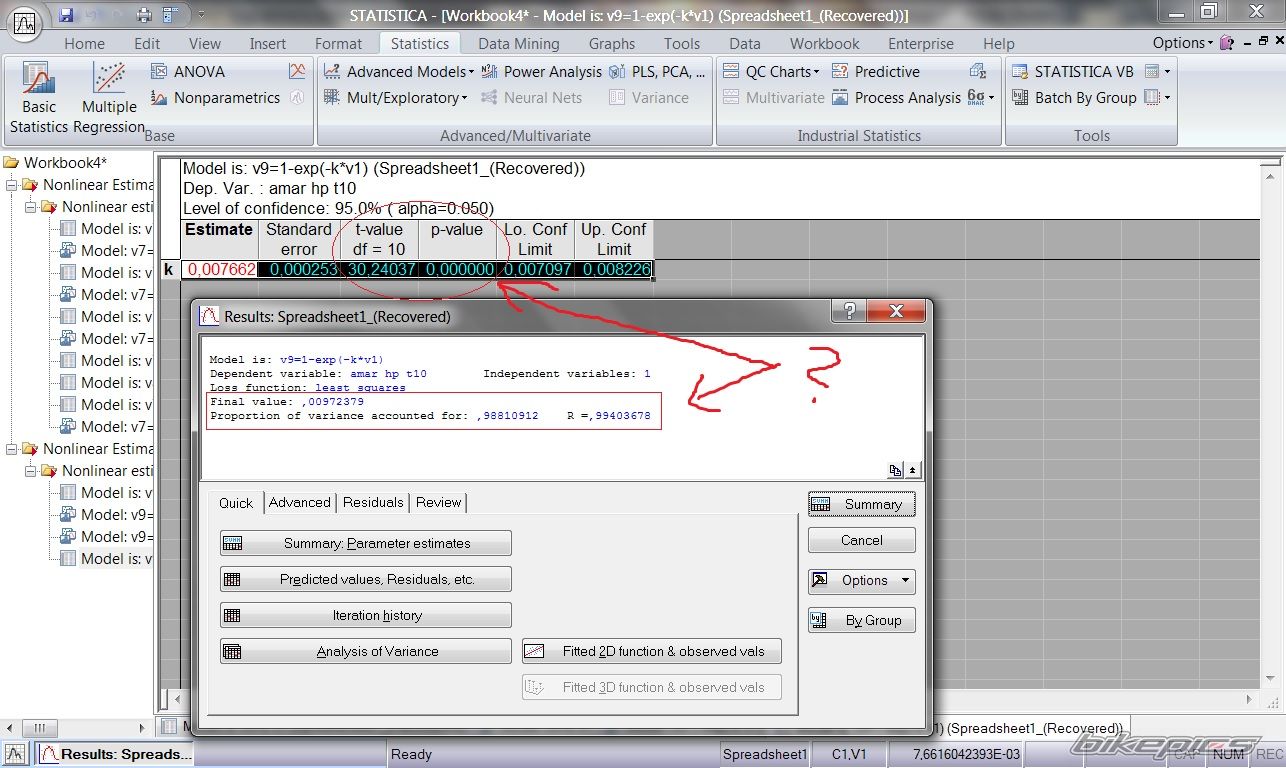Image resolution: width=1286 pixels, height=768 pixels.
Task: Select the k estimate cell value
Action: click(x=220, y=270)
